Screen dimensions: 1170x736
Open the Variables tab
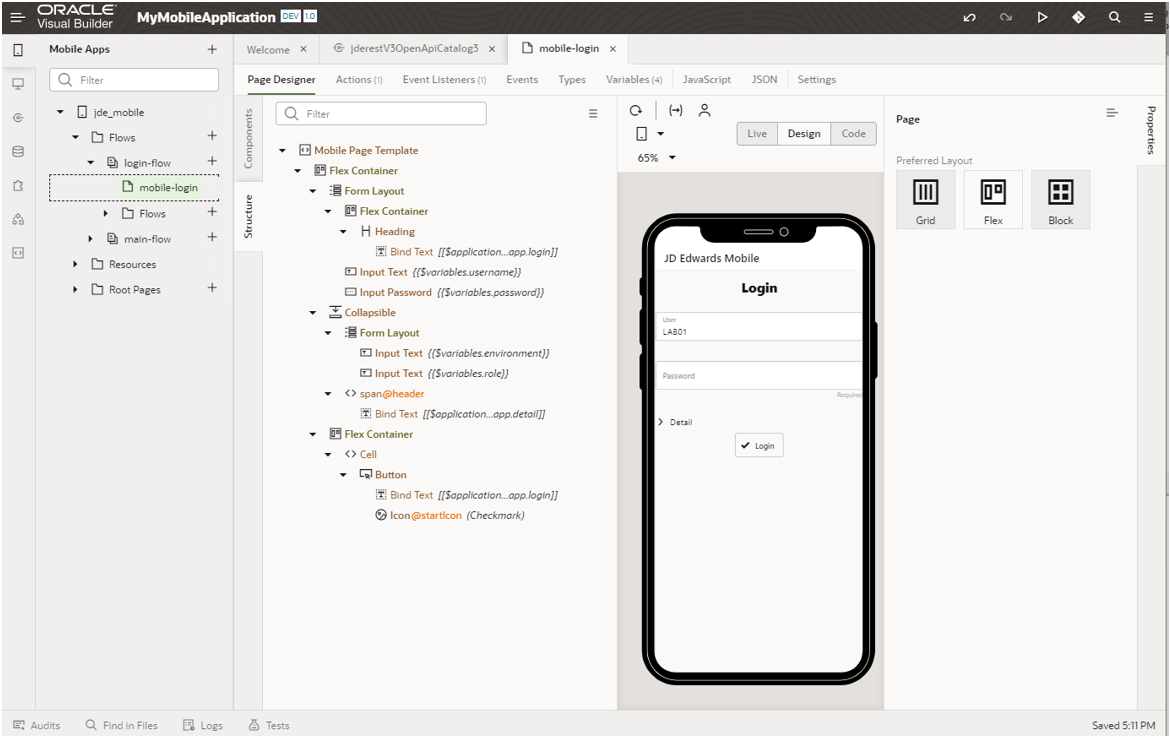(x=634, y=79)
